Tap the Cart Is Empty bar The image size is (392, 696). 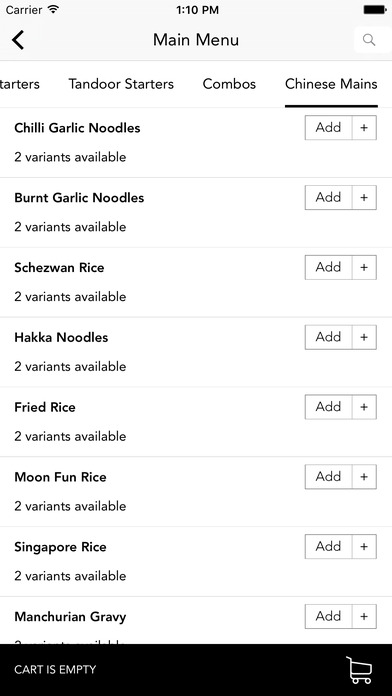point(196,670)
